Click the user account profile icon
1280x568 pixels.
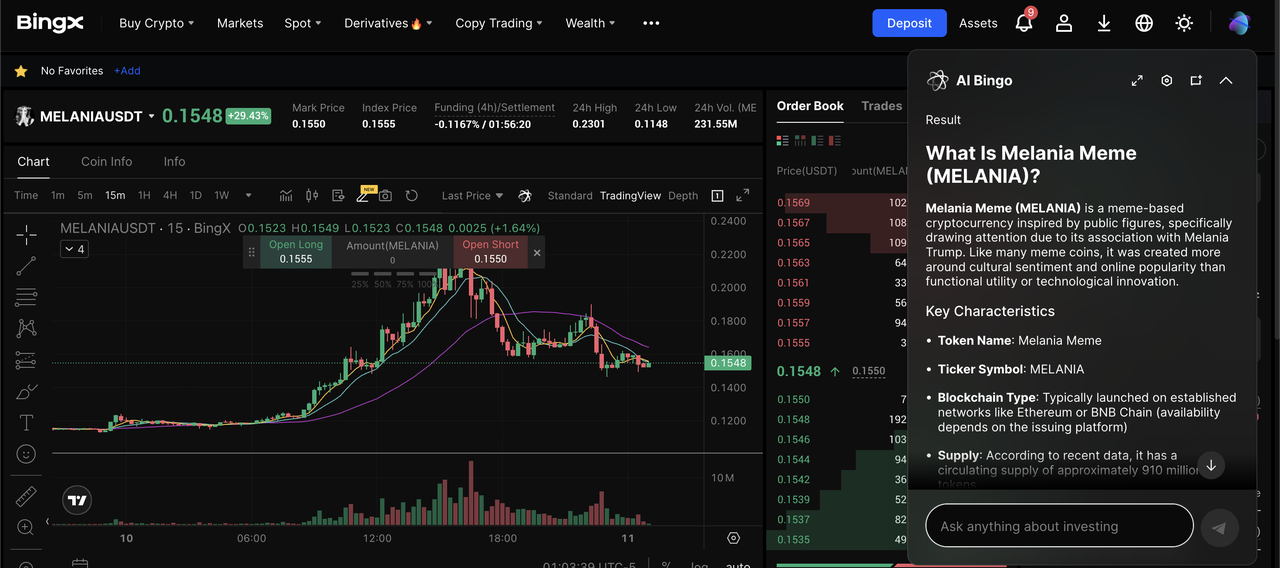click(x=1064, y=23)
